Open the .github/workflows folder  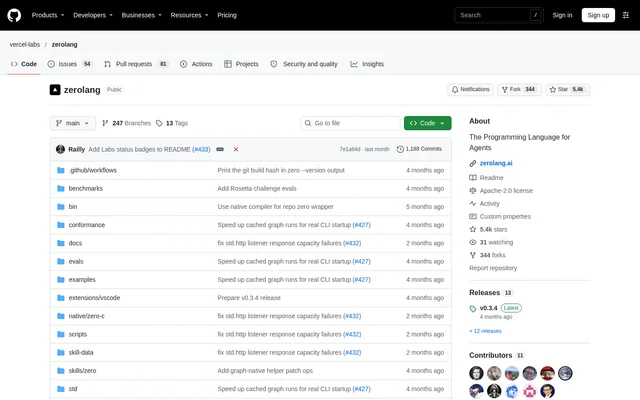[x=93, y=170]
